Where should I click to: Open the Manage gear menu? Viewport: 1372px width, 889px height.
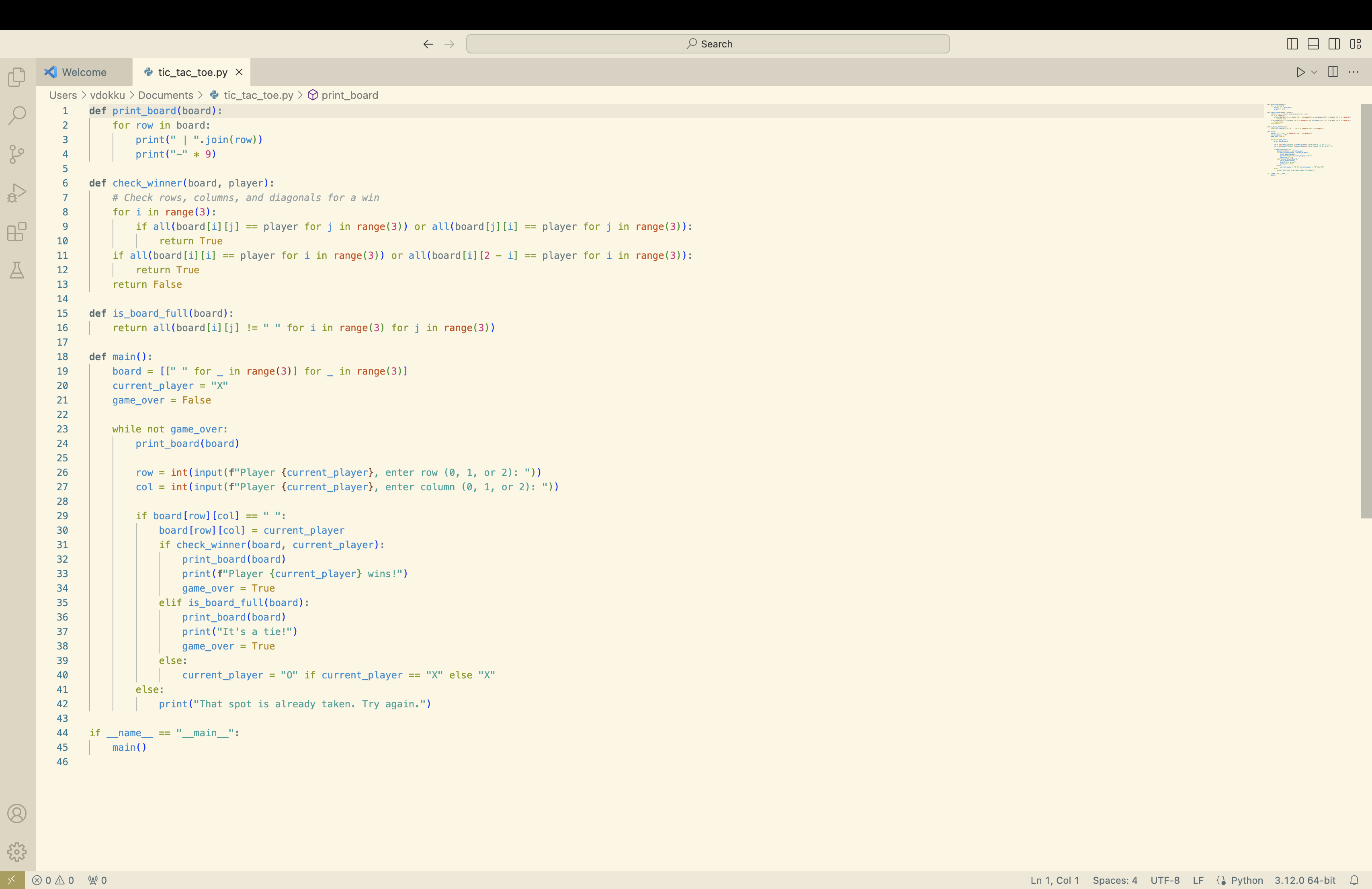coord(17,852)
